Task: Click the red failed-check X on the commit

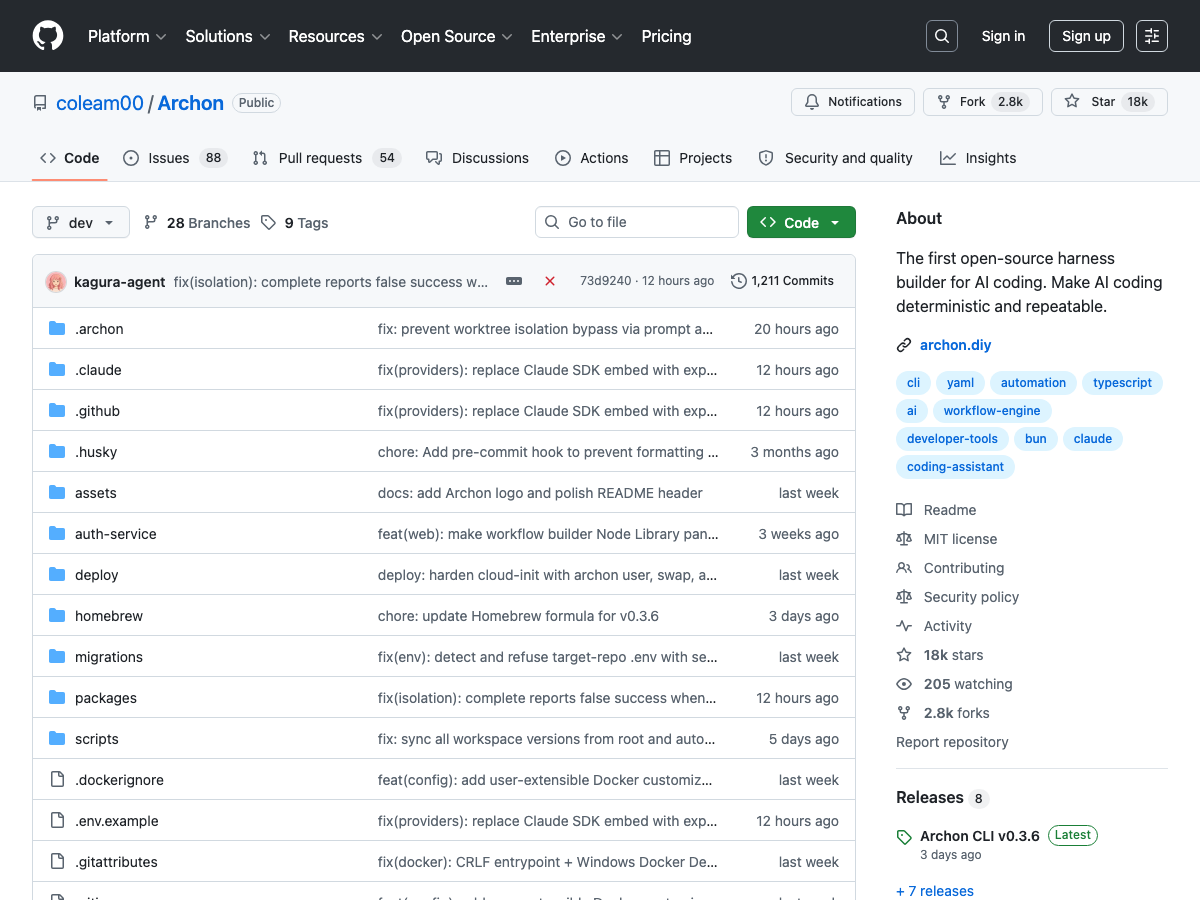Action: (x=550, y=281)
